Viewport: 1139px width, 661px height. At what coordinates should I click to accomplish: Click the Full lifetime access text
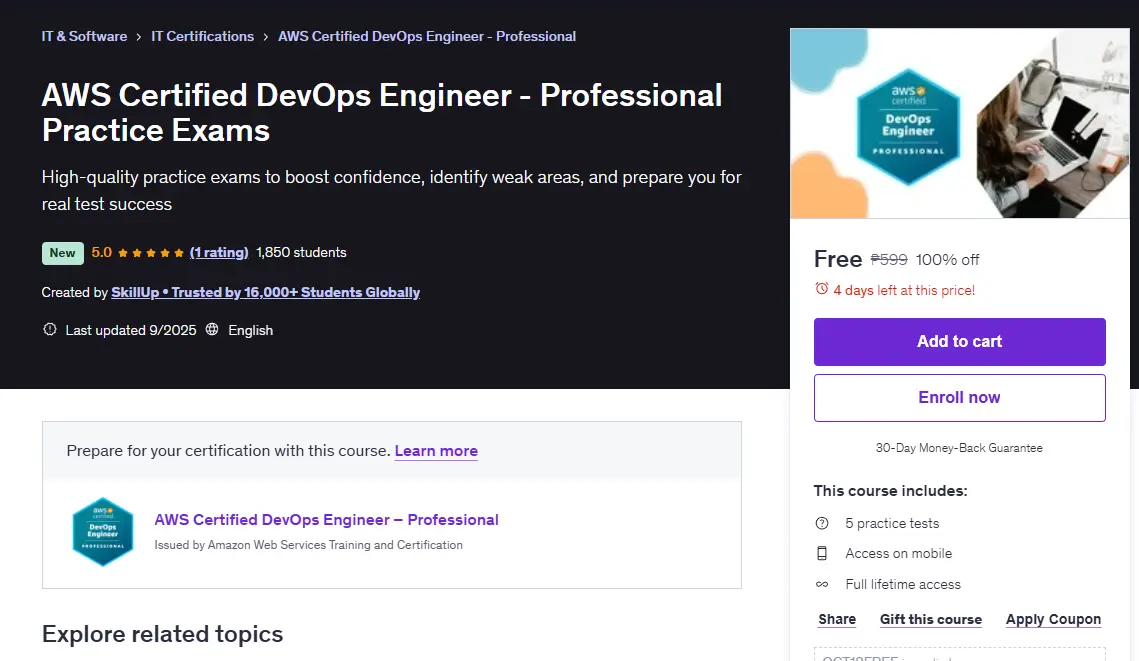tap(903, 585)
